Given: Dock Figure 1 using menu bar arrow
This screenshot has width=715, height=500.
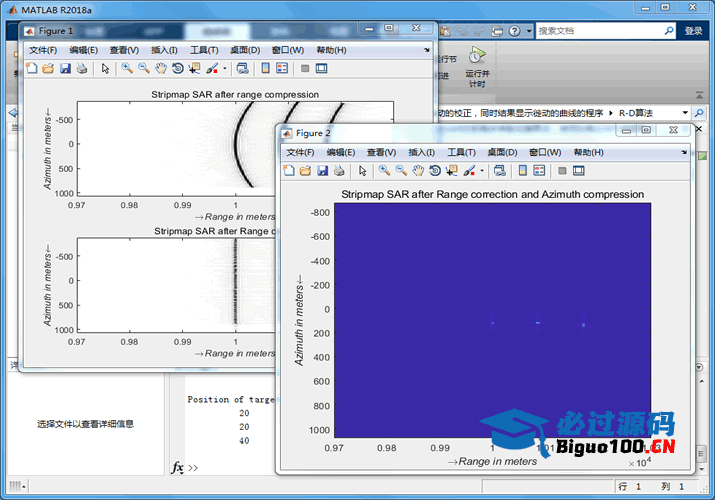Looking at the screenshot, I should click(427, 50).
